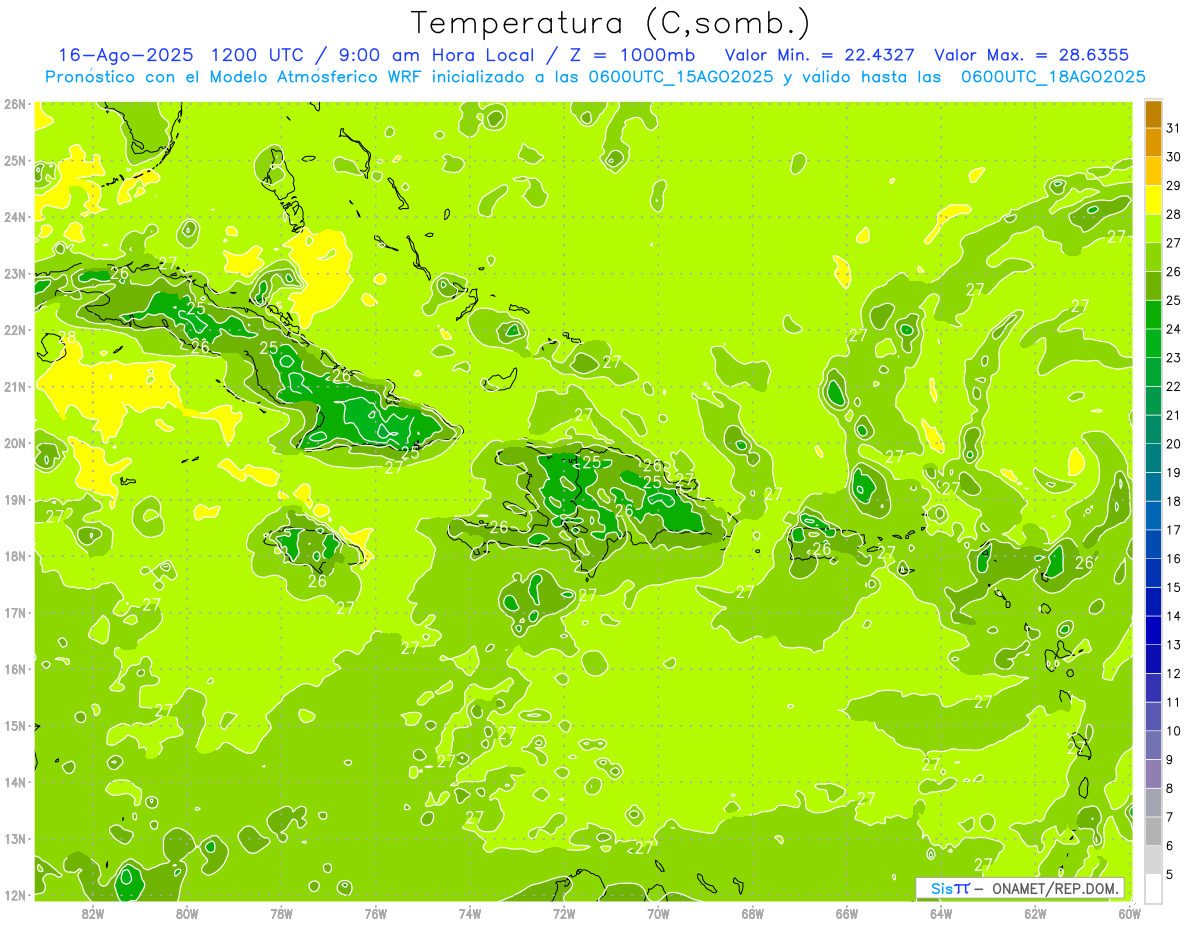The image size is (1200, 927).
Task: Select the legend scale number 20
Action: 1174,443
